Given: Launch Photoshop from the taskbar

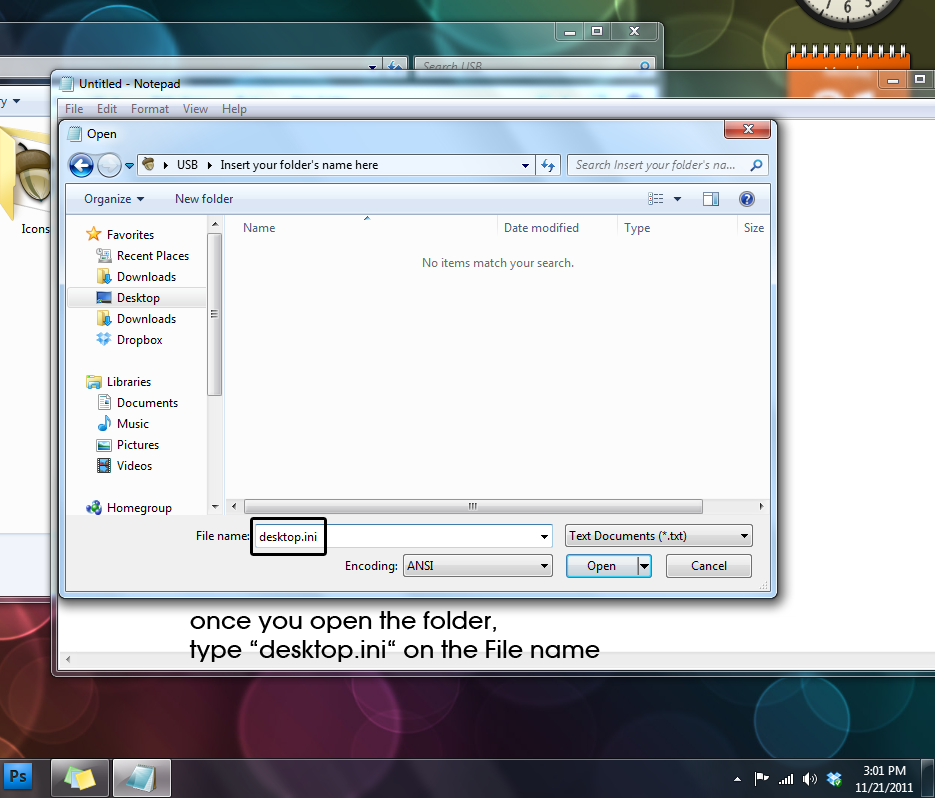Looking at the screenshot, I should point(18,776).
